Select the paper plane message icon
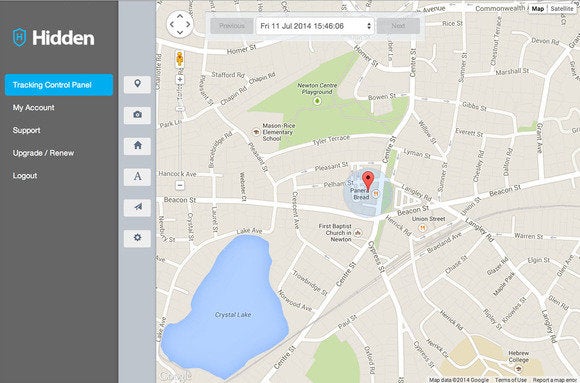 (137, 207)
